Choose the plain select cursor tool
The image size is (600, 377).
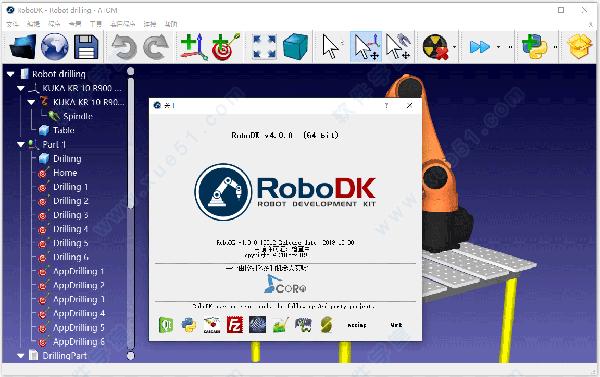[x=331, y=47]
